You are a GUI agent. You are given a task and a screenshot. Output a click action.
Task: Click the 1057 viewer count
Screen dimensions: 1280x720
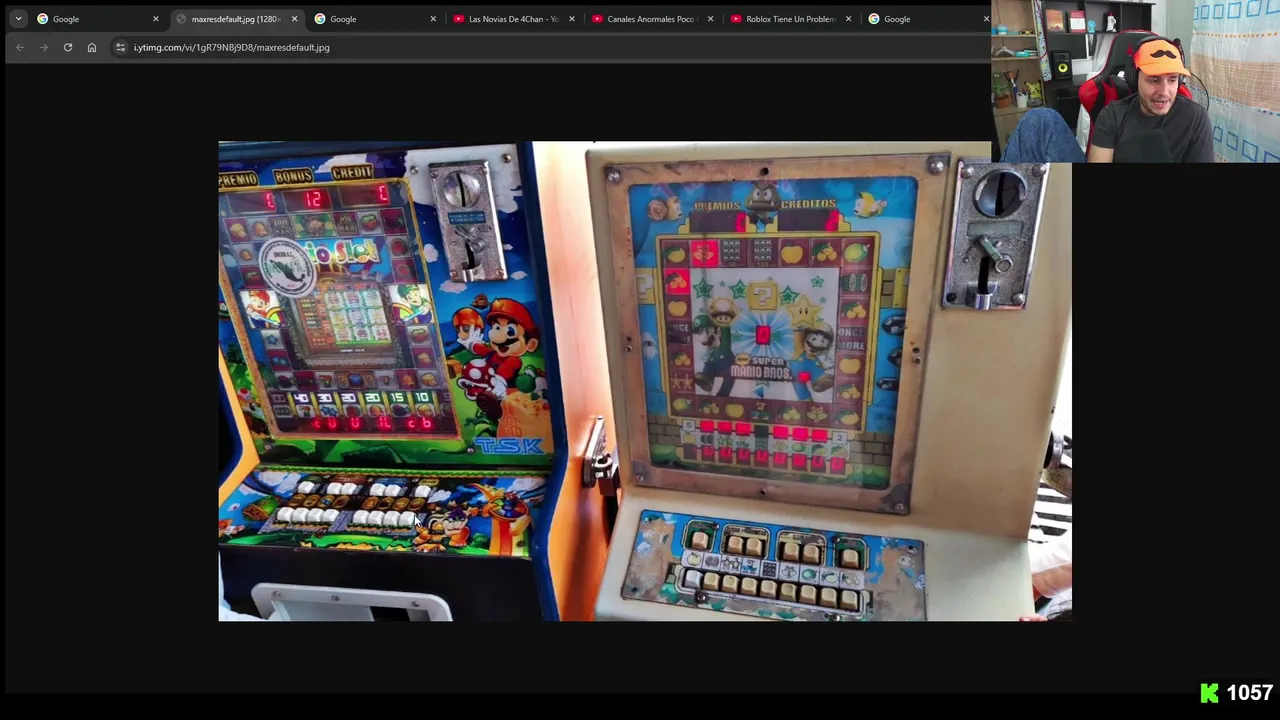[x=1249, y=693]
